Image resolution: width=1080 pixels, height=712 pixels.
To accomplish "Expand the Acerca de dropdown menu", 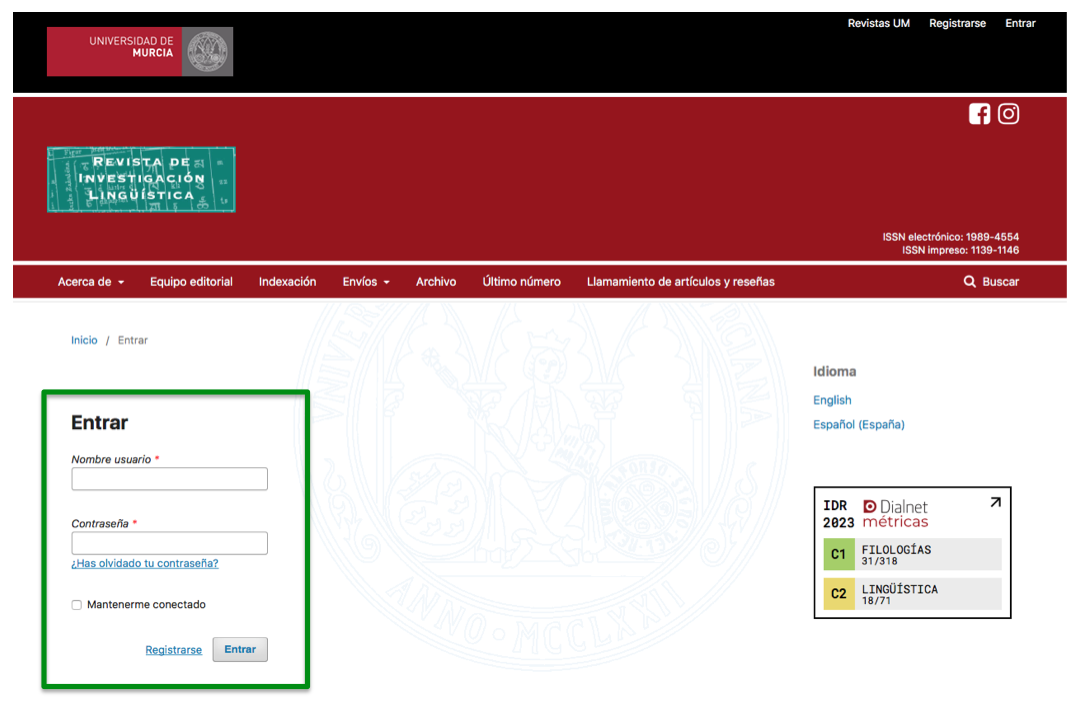I will coord(91,282).
